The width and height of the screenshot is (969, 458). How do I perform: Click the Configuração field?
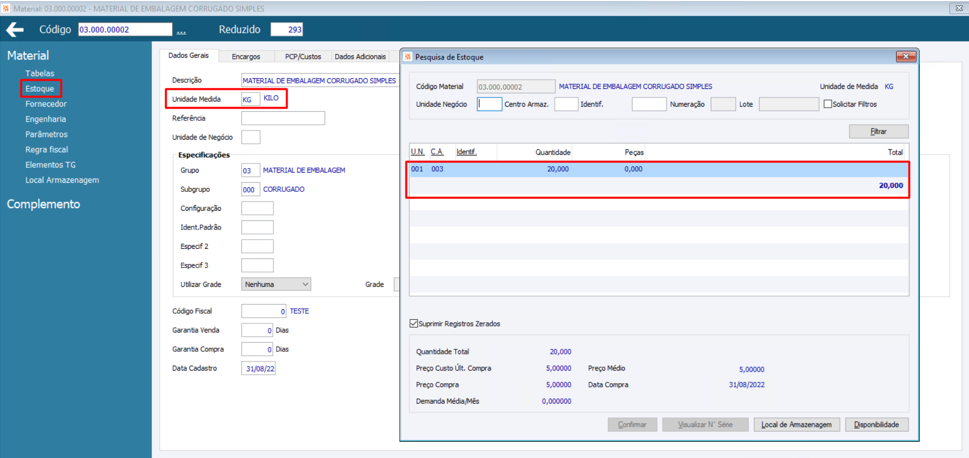257,208
